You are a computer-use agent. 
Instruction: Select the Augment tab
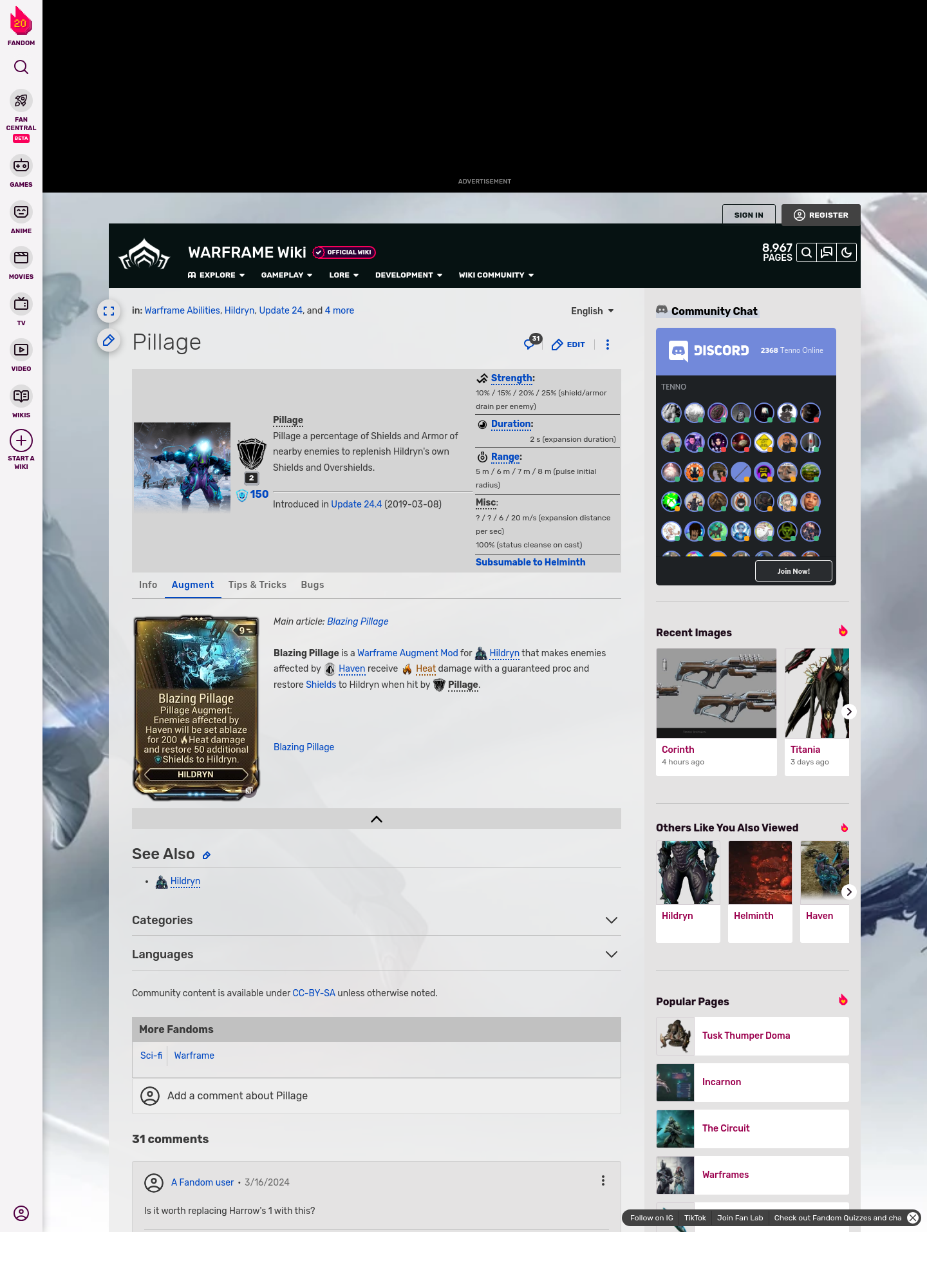[192, 585]
